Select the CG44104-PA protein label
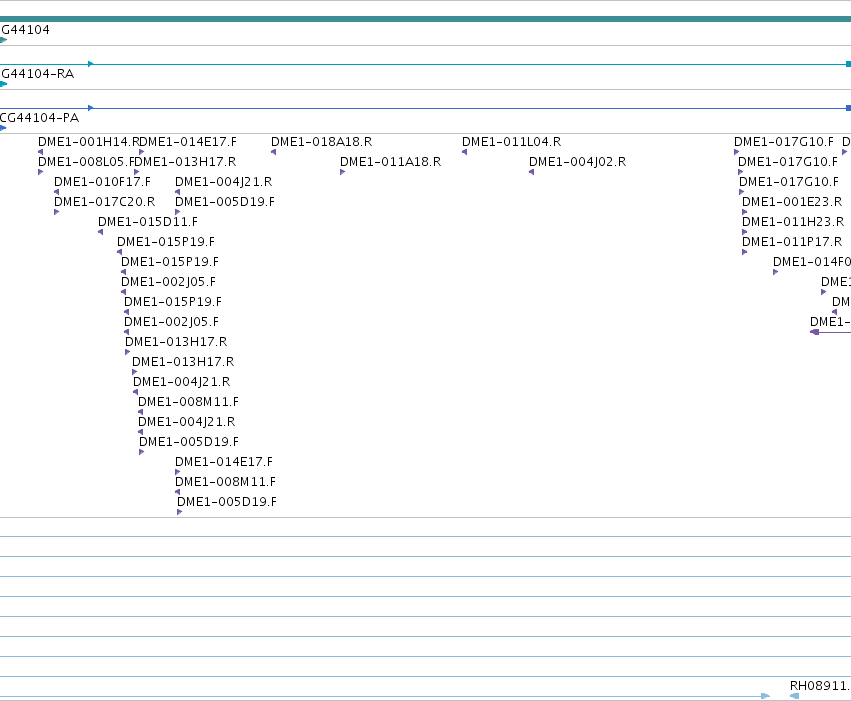This screenshot has width=851, height=701. pyautogui.click(x=40, y=118)
